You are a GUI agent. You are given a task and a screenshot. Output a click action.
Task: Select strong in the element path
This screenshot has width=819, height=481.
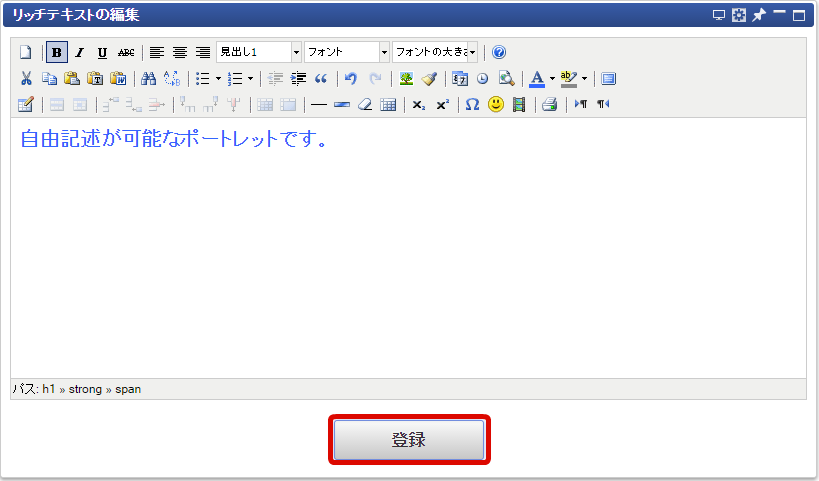click(x=85, y=389)
